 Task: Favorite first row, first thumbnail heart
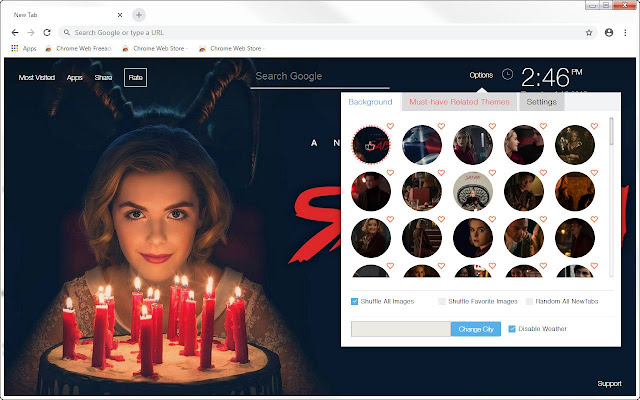click(390, 126)
